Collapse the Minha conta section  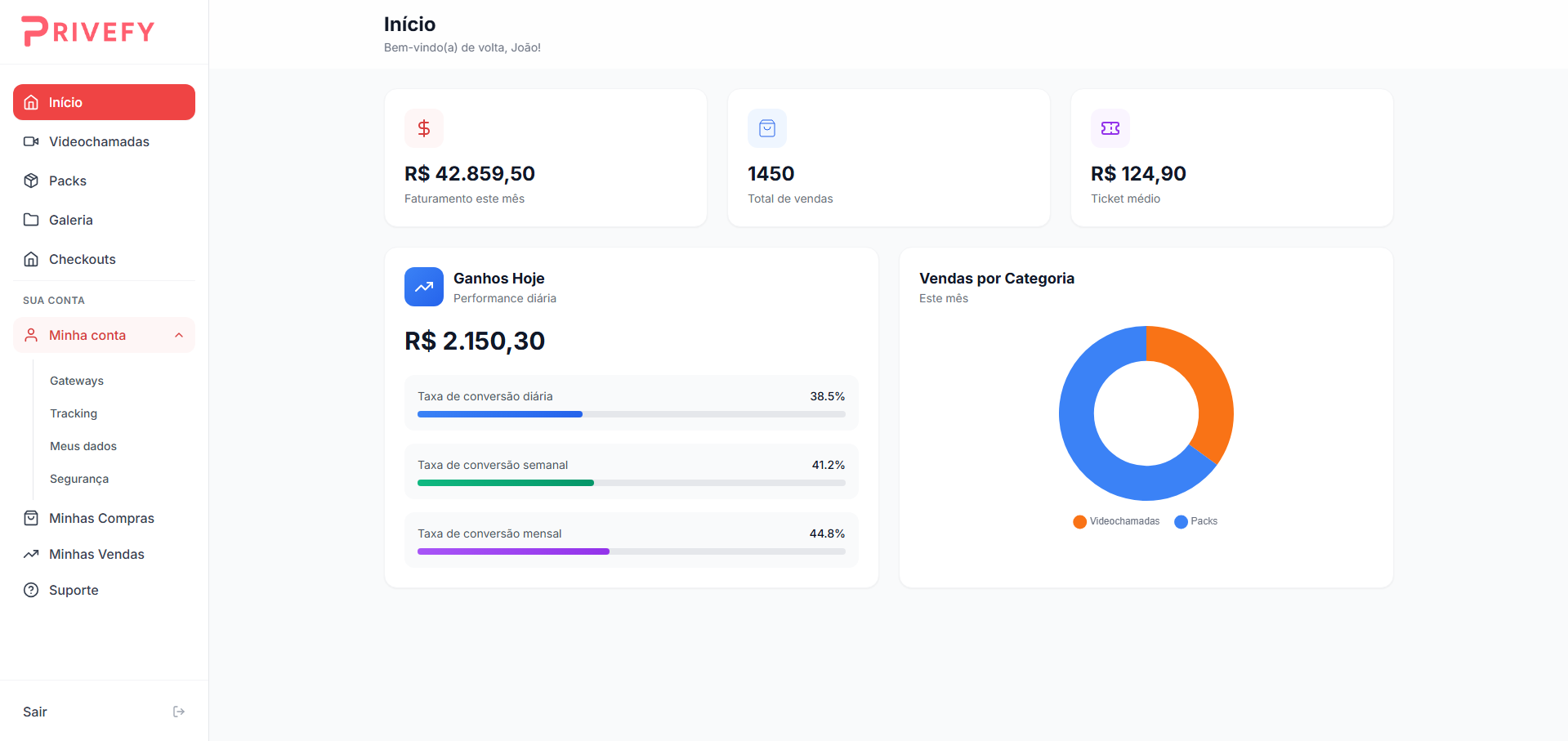coord(179,335)
